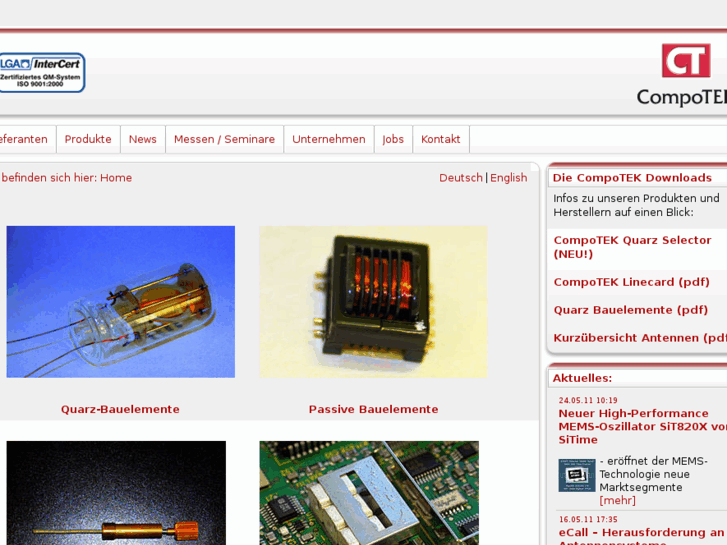Click the quartz crystal tube image
Viewport: 727px width, 545px height.
[x=121, y=301]
